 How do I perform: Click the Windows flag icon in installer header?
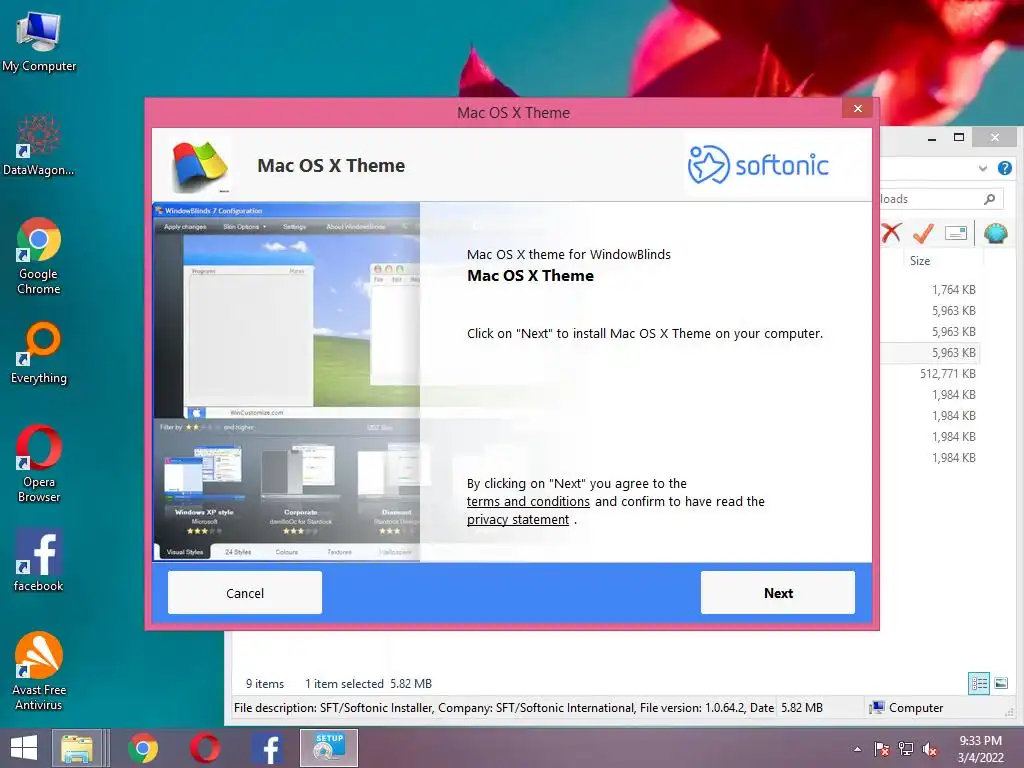point(200,166)
